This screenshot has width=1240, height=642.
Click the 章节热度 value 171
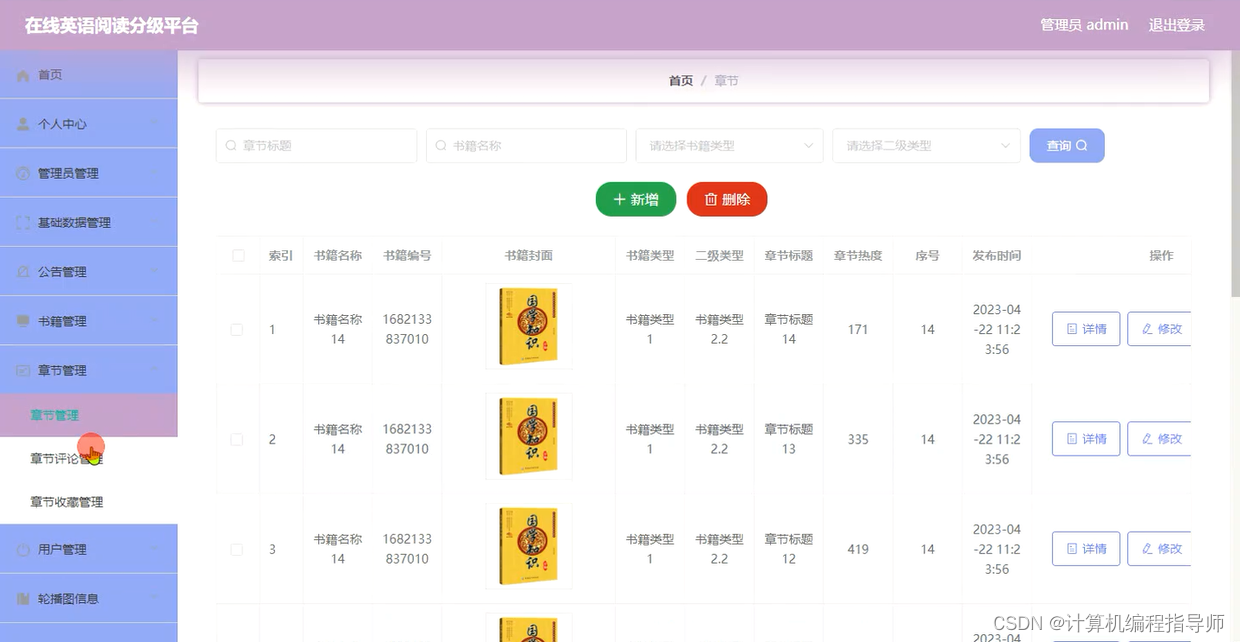[x=858, y=329]
